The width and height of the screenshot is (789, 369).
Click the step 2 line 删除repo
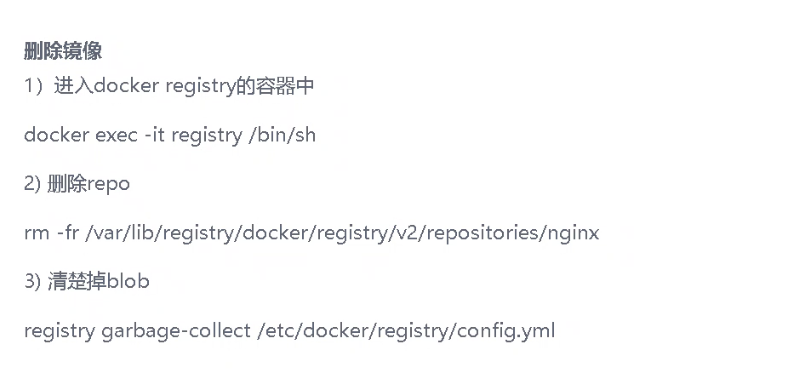coord(77,184)
